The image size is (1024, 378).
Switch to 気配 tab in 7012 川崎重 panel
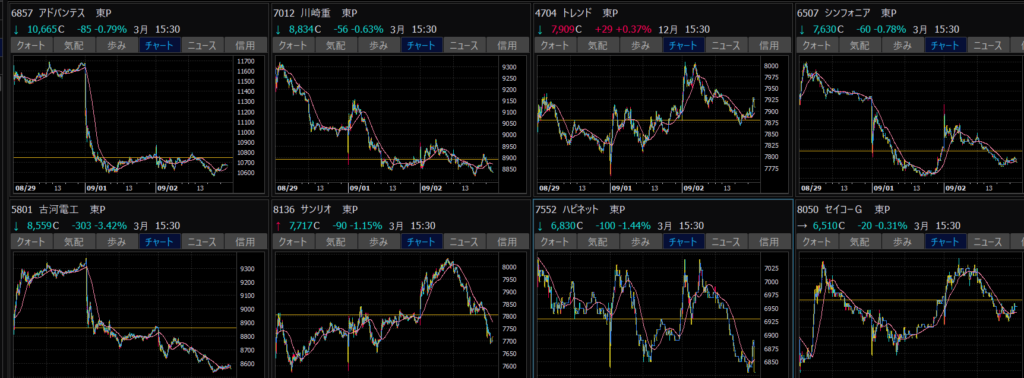[336, 45]
